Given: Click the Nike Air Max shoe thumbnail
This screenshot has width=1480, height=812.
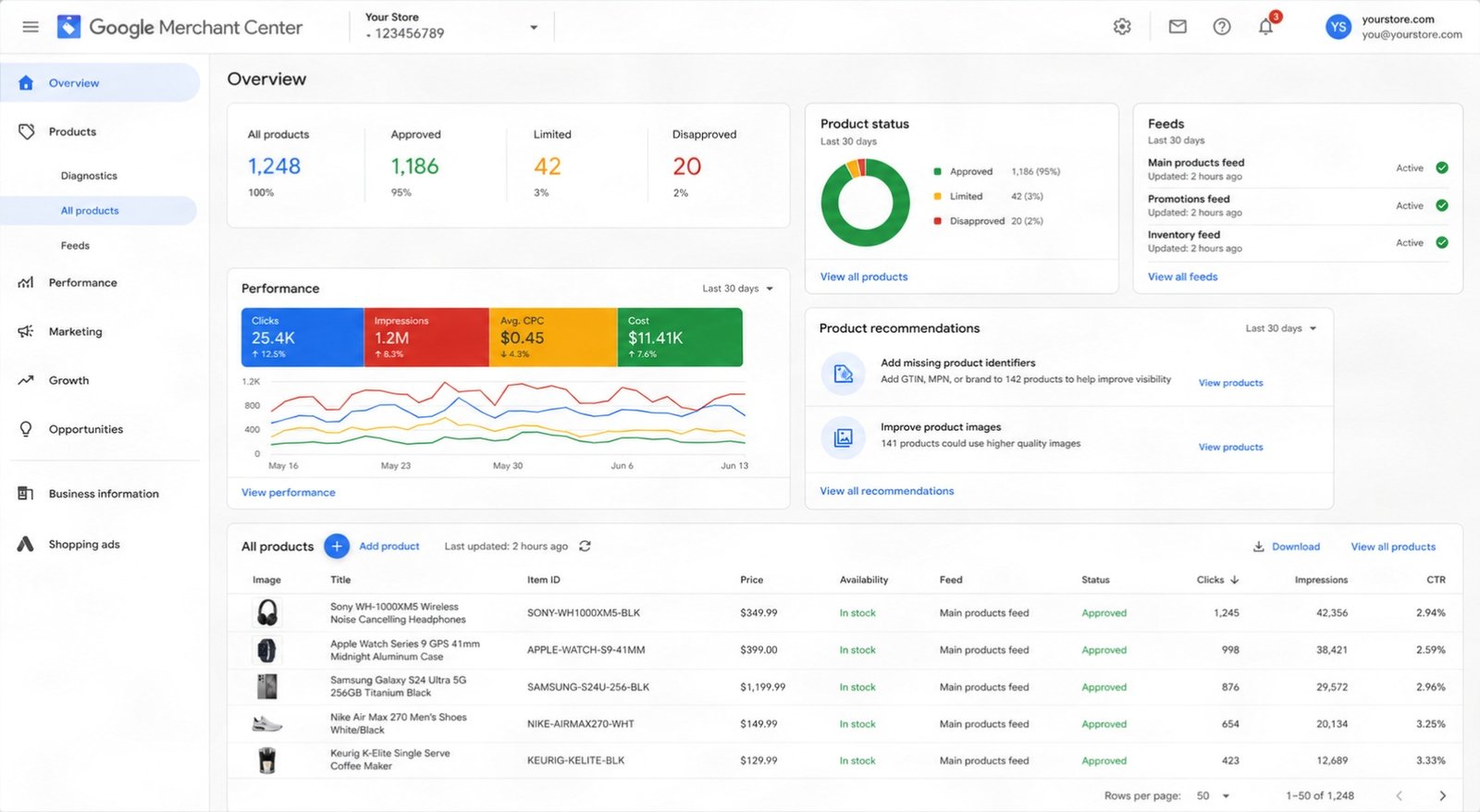Looking at the screenshot, I should (266, 723).
